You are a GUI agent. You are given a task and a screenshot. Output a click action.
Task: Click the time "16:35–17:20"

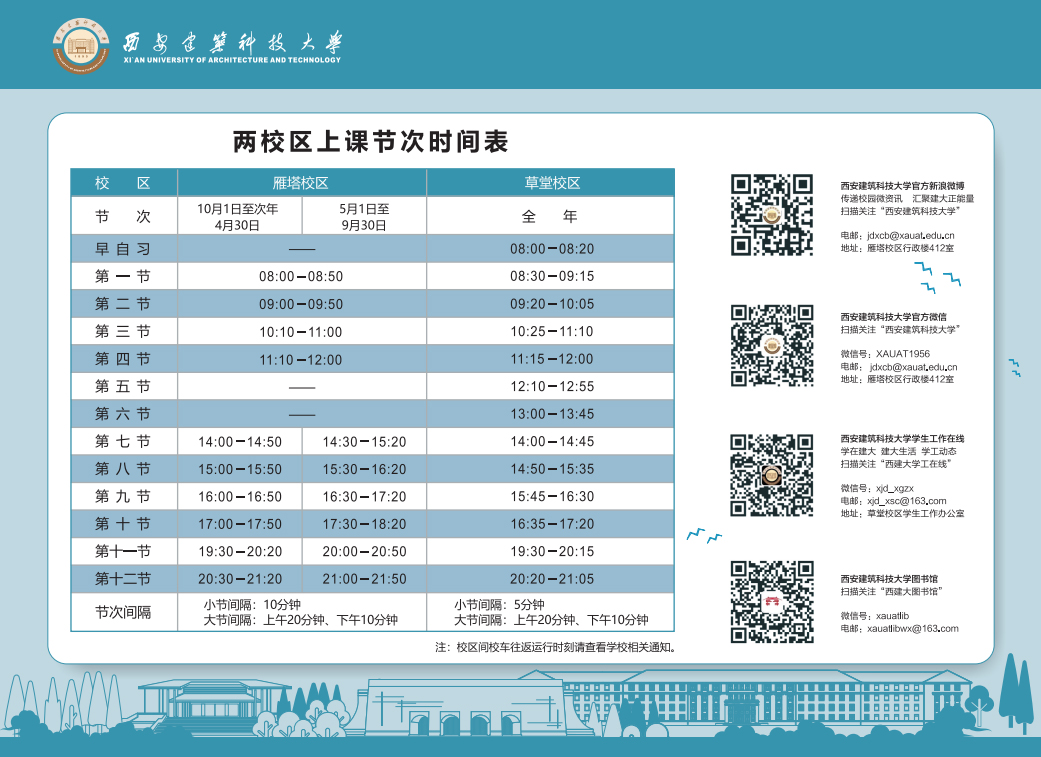[x=552, y=525]
